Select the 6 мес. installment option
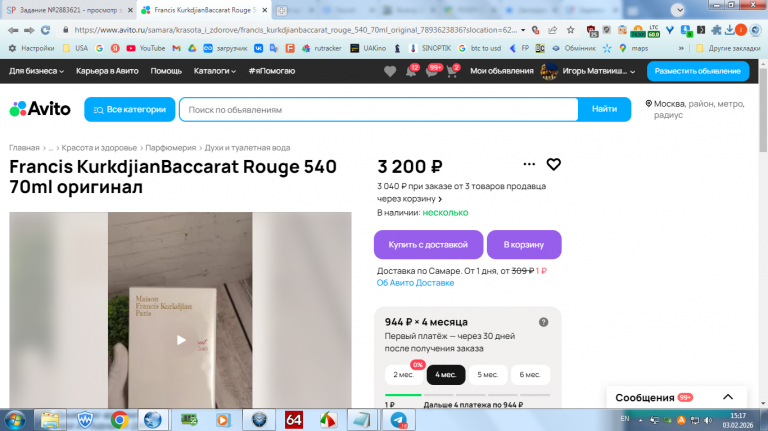768x431 pixels. 530,375
